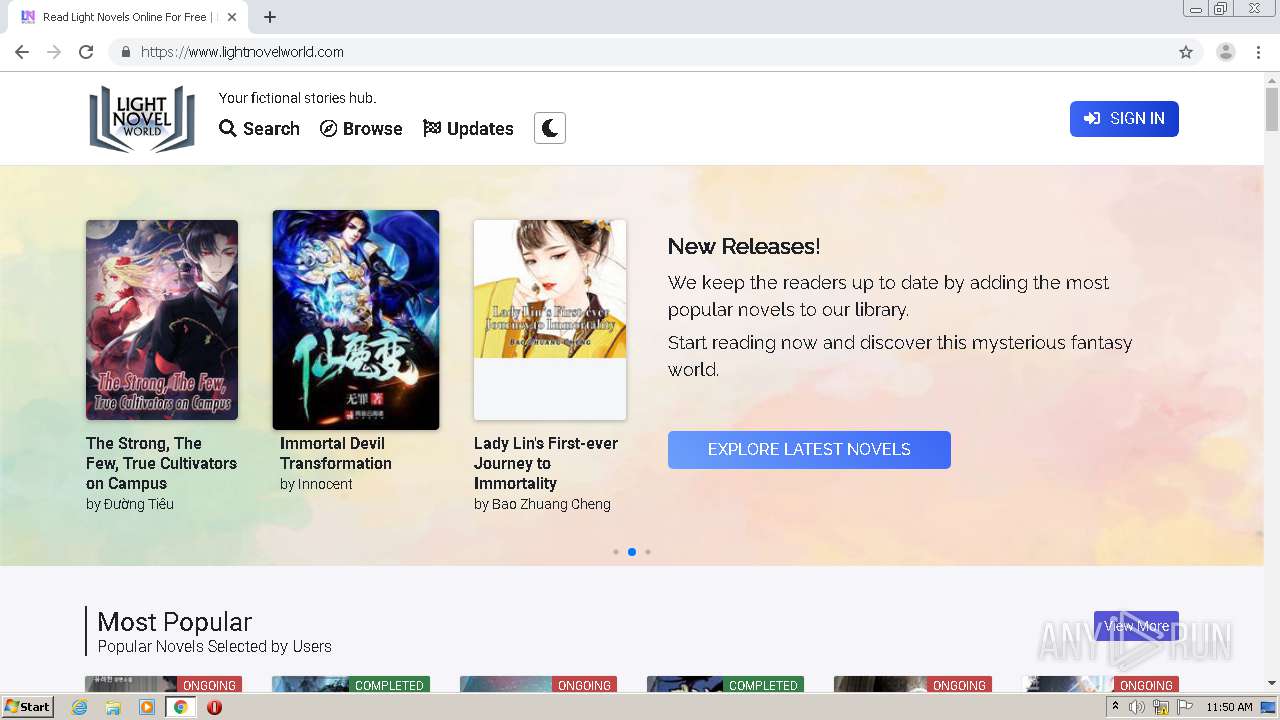This screenshot has height=720, width=1280.
Task: Click author text by Bao Zhuang Cheng
Action: point(542,504)
